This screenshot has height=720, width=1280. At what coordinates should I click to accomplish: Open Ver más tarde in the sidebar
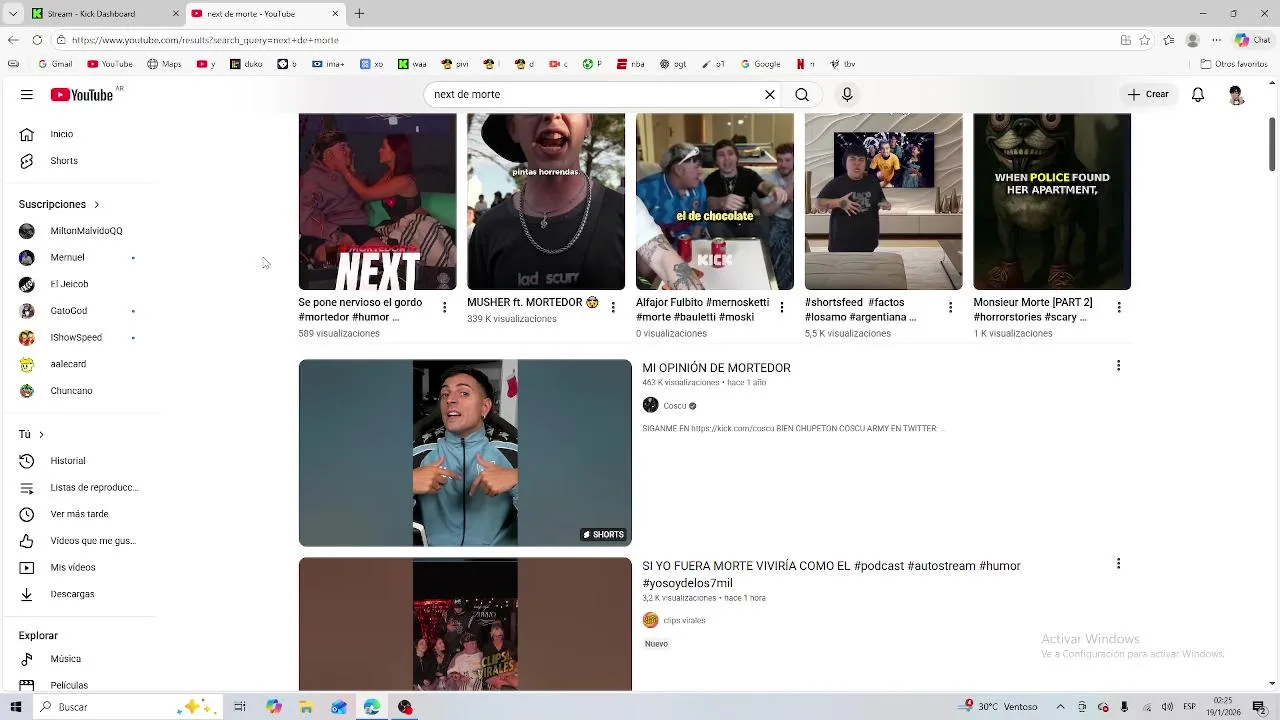(79, 514)
